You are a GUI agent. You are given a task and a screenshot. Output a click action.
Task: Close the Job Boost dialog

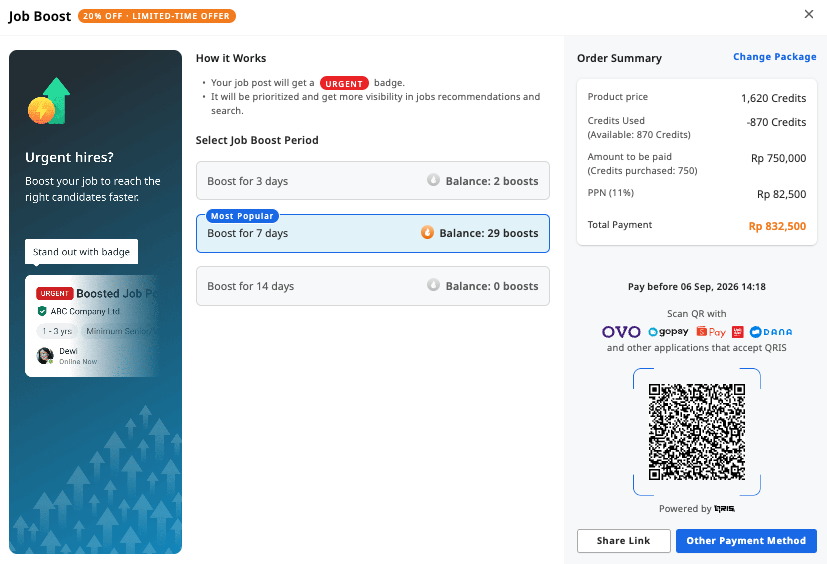coord(809,14)
